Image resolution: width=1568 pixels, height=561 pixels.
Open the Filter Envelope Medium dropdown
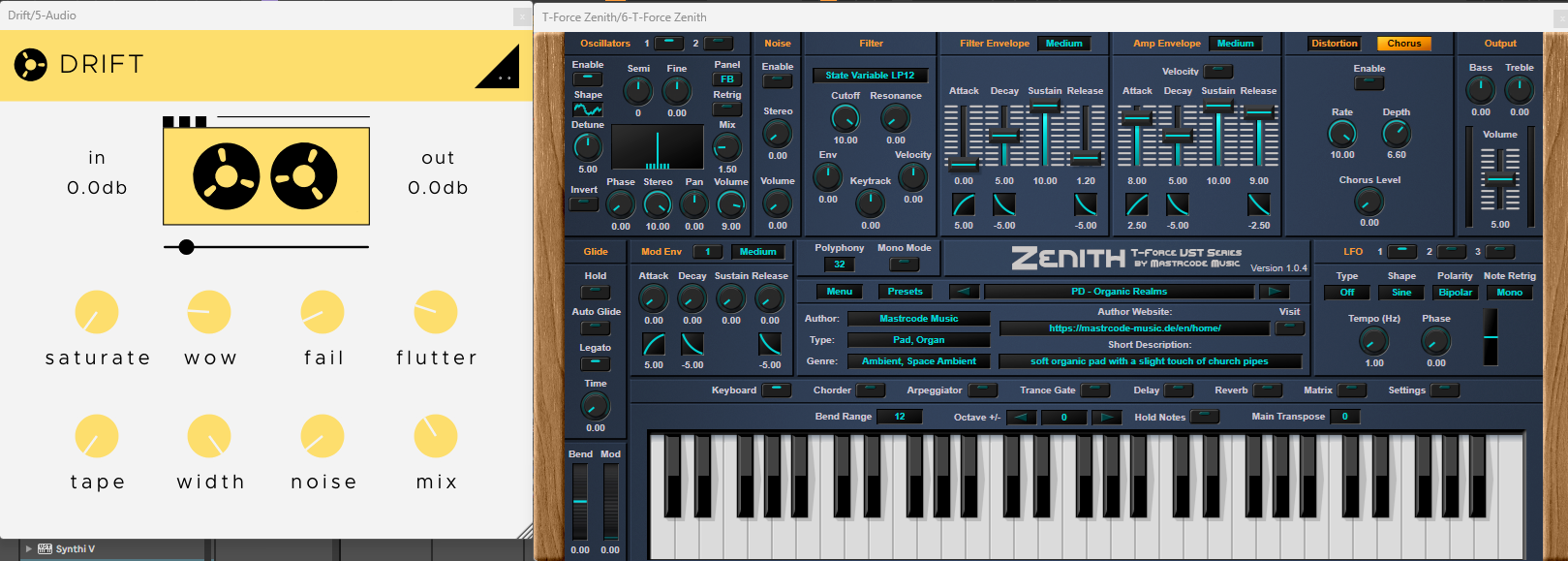[x=1064, y=44]
